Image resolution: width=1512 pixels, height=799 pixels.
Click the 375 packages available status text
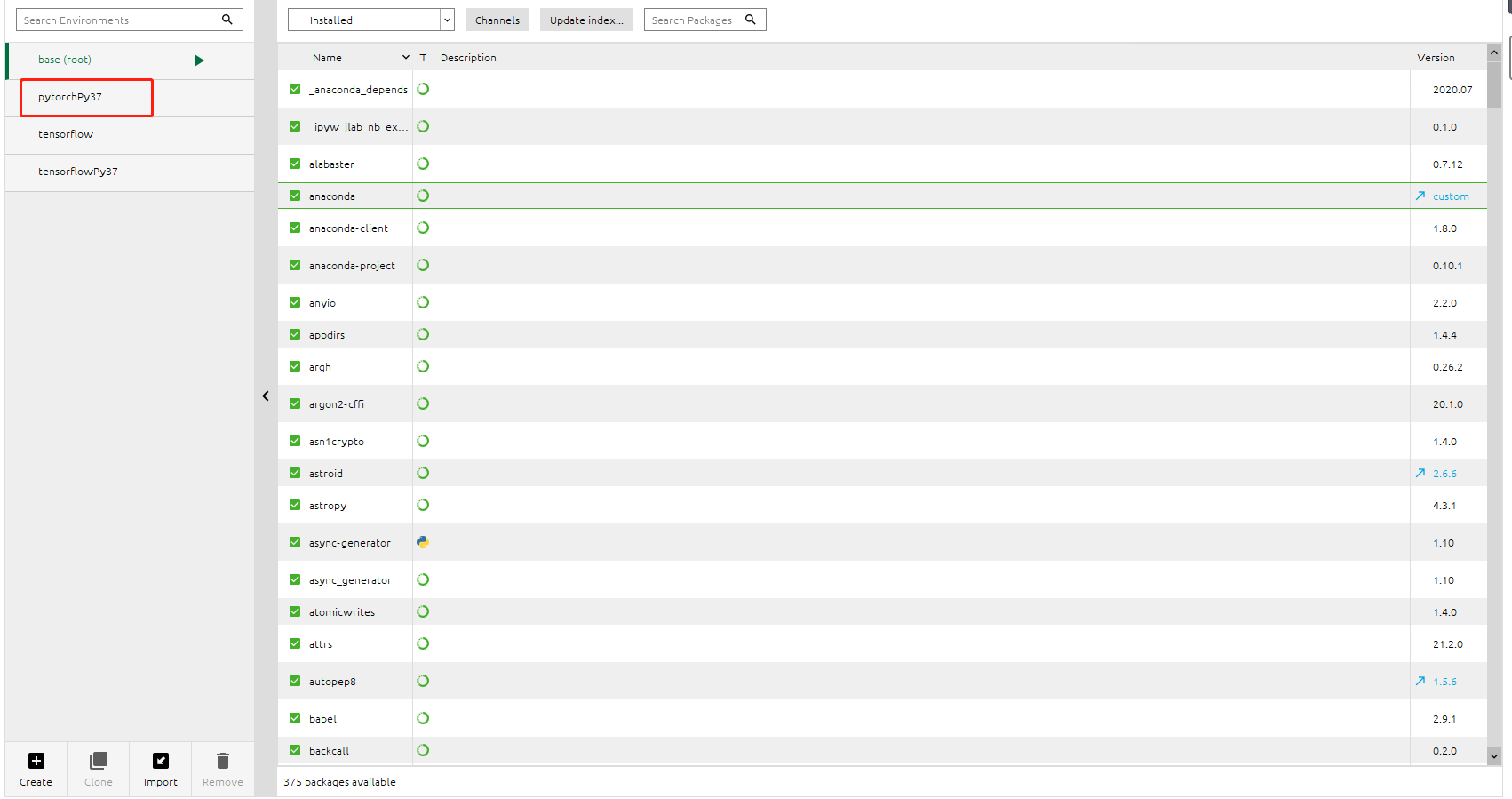coord(339,782)
